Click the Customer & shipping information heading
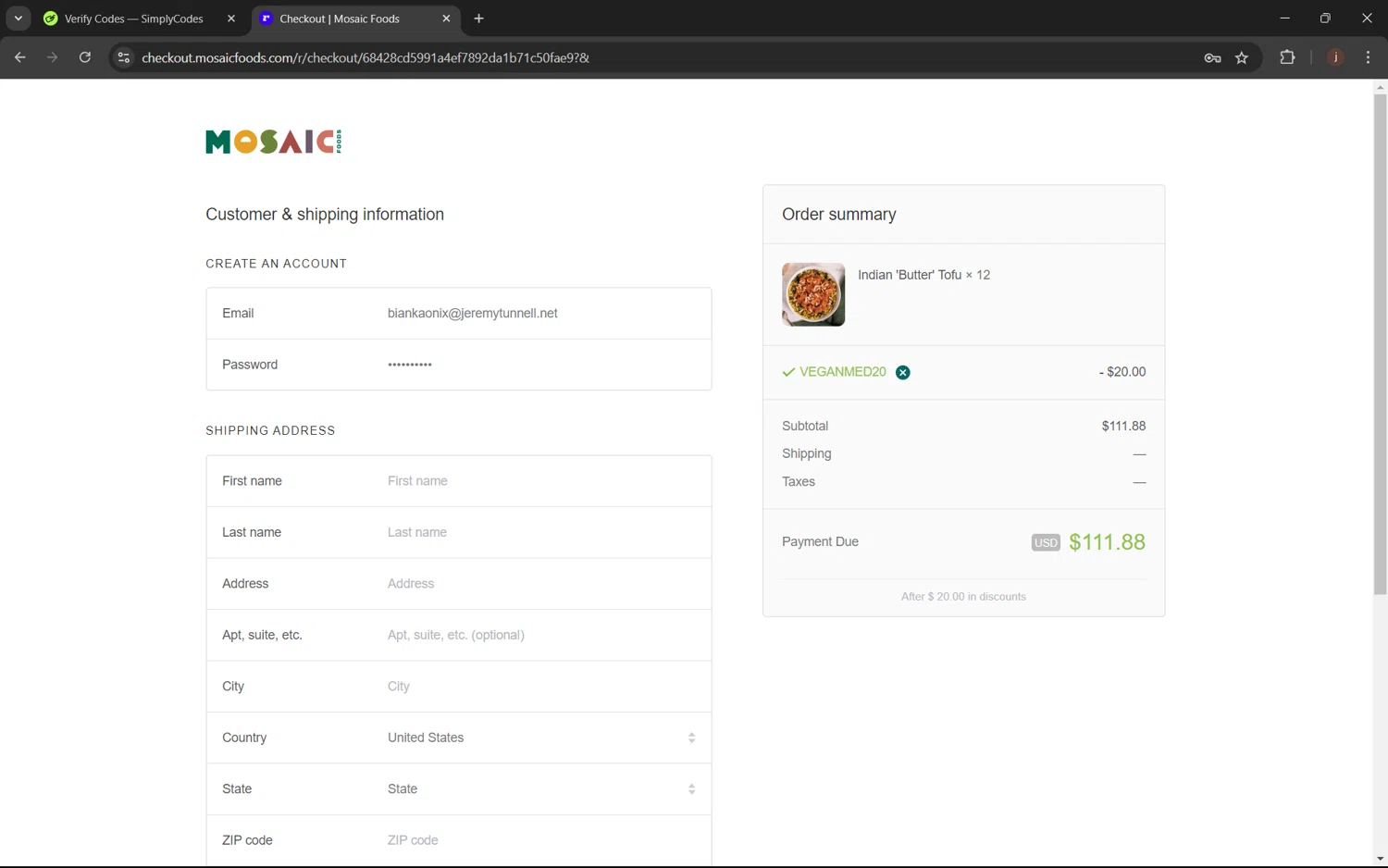Screen dimensions: 1388x868 pyautogui.click(x=325, y=215)
